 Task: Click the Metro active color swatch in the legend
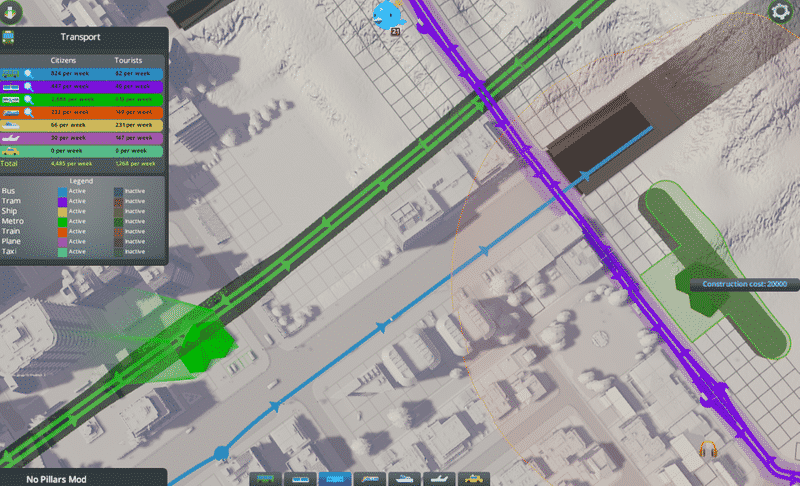coord(62,220)
